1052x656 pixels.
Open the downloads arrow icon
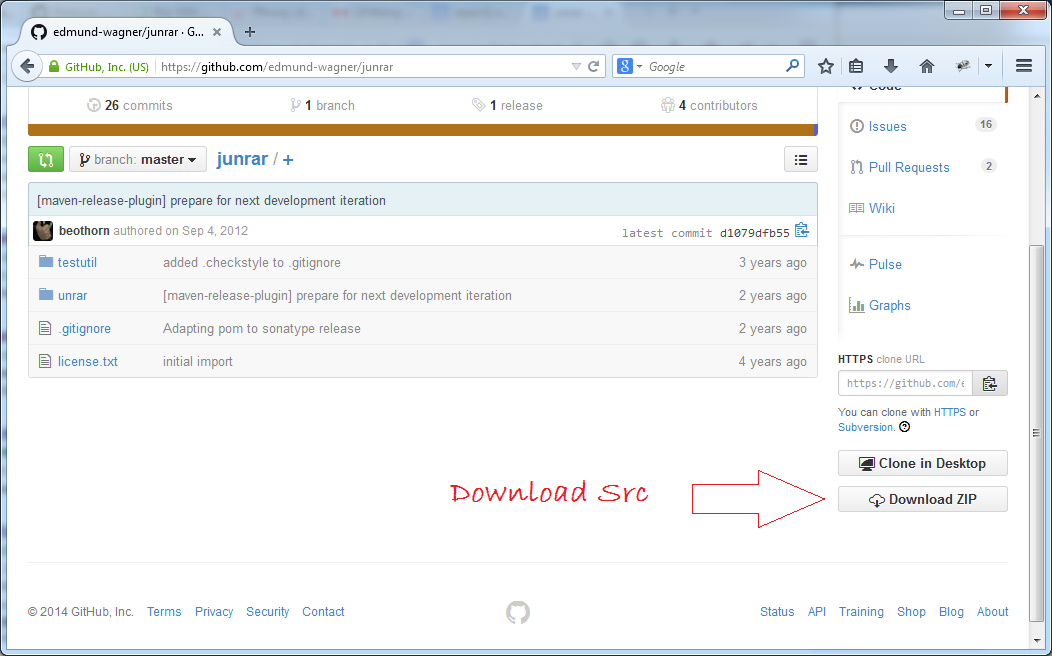(891, 66)
